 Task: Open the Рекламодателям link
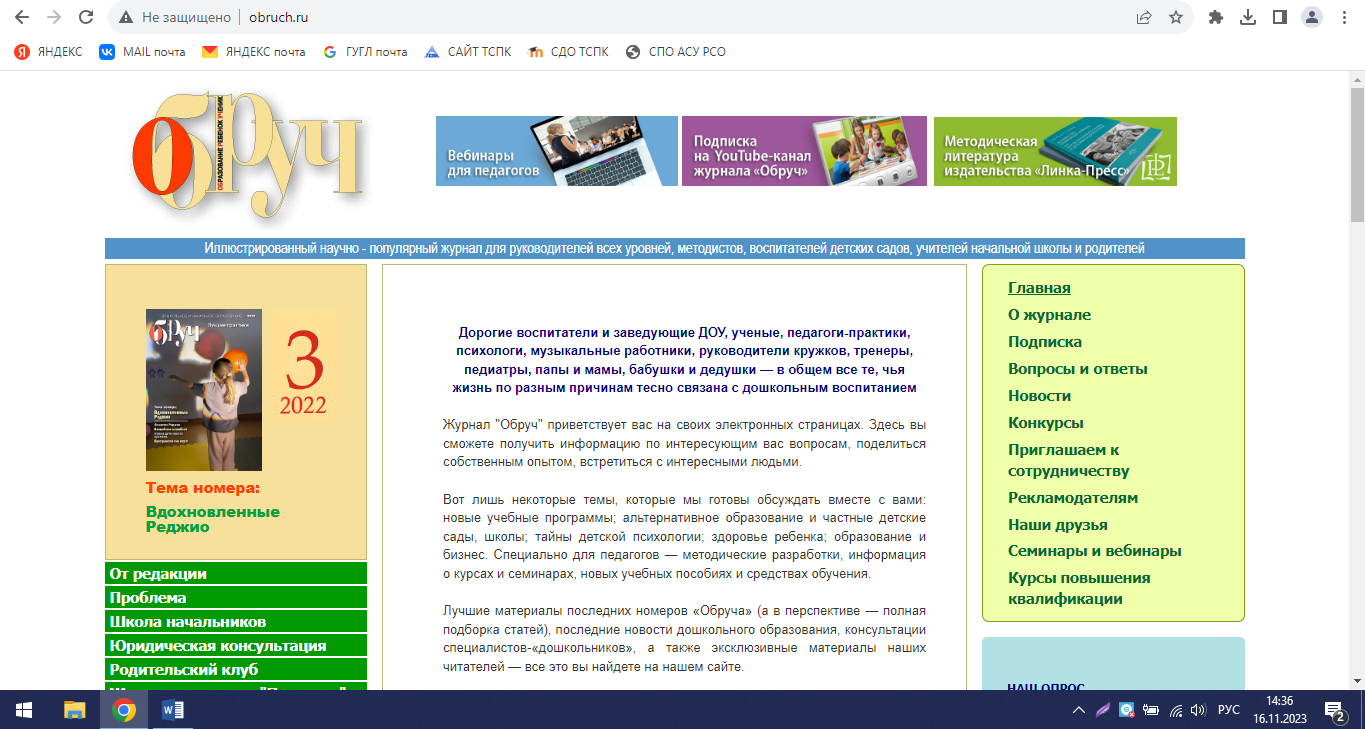[1073, 498]
